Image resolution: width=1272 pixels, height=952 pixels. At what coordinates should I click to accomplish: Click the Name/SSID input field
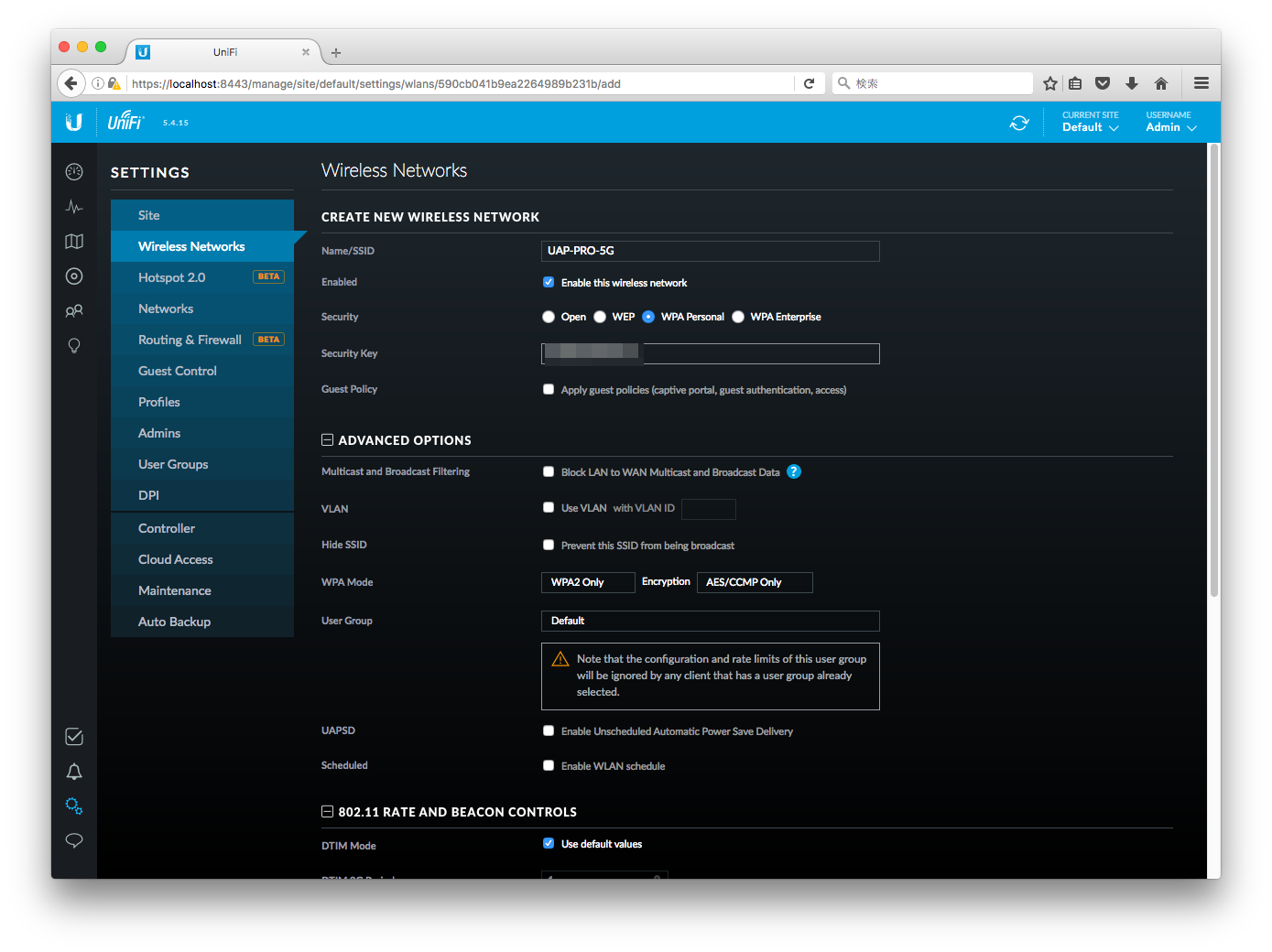coord(711,251)
